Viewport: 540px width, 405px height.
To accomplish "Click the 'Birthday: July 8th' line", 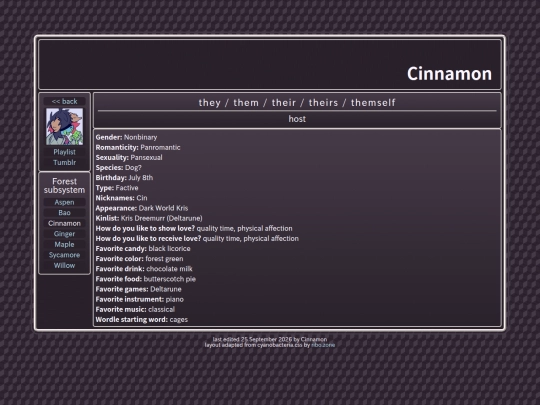I will pos(124,178).
